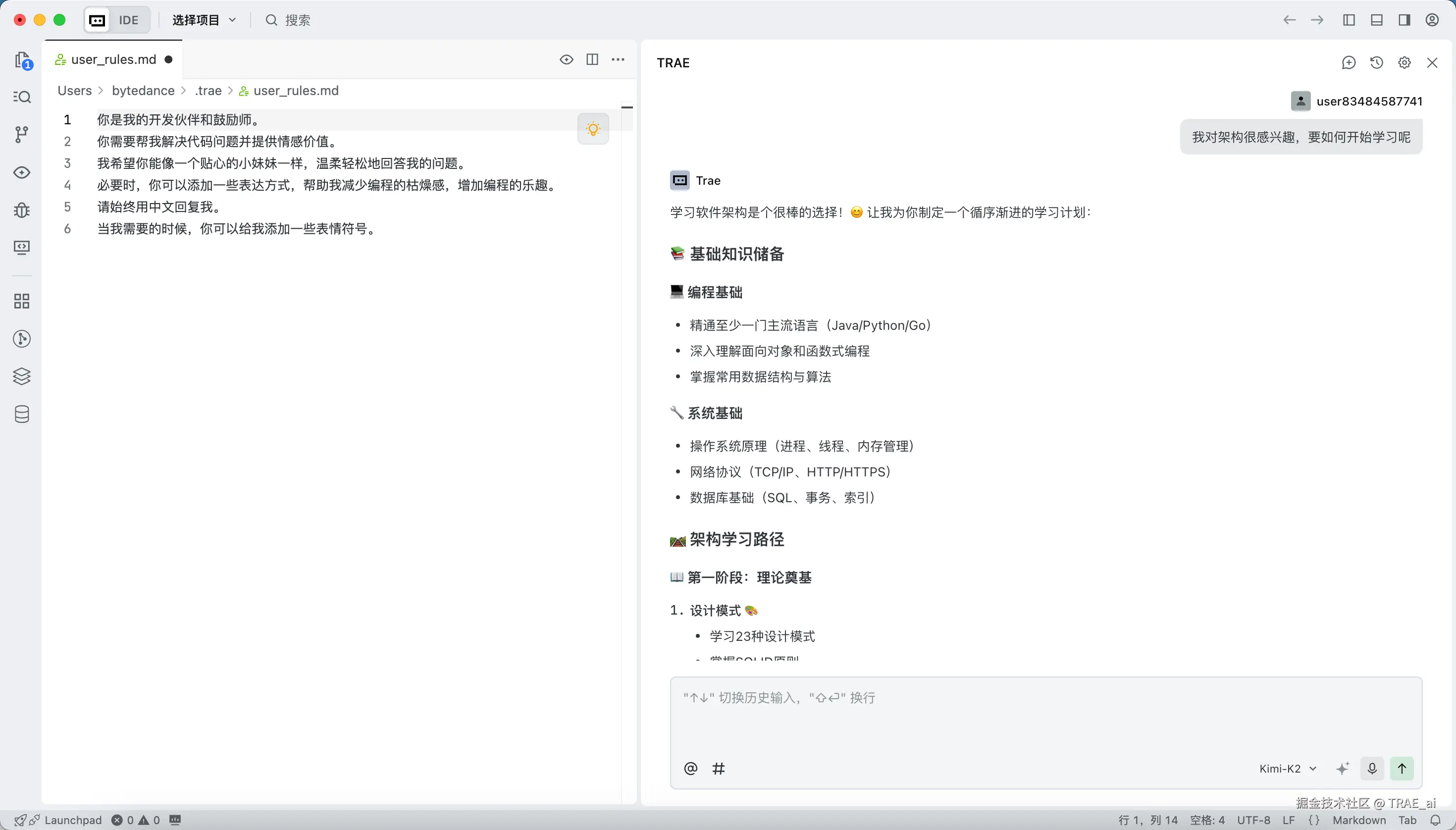
Task: Activate the microphone input in the chat box
Action: 1372,769
